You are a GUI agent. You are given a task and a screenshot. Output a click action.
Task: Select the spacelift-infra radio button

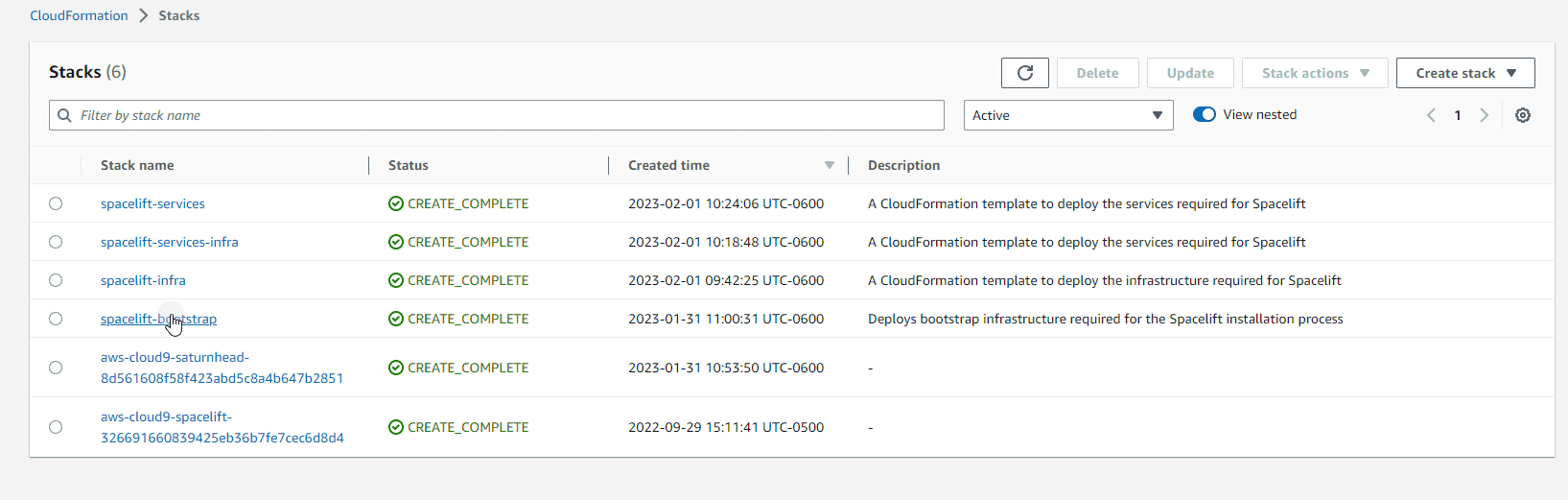click(56, 280)
